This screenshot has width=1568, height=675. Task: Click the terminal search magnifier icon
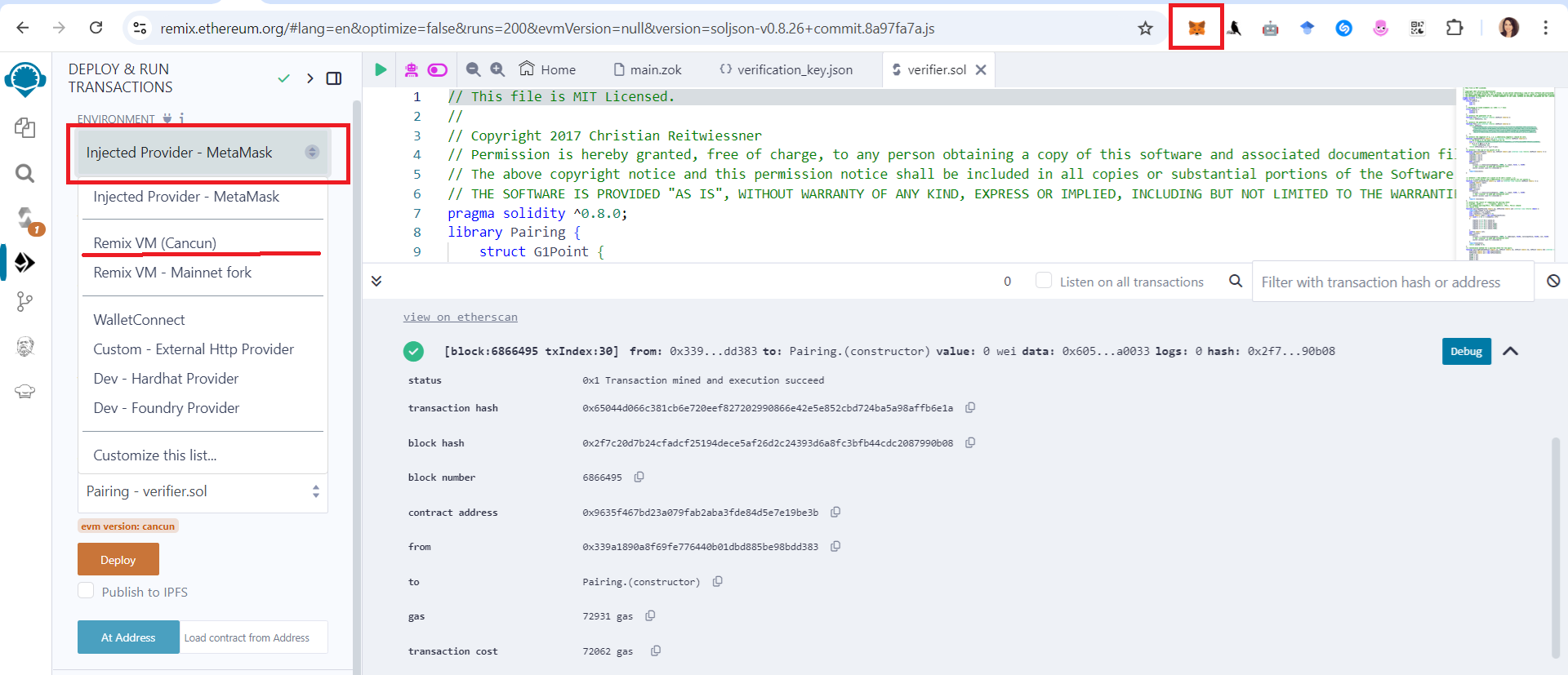click(1236, 281)
